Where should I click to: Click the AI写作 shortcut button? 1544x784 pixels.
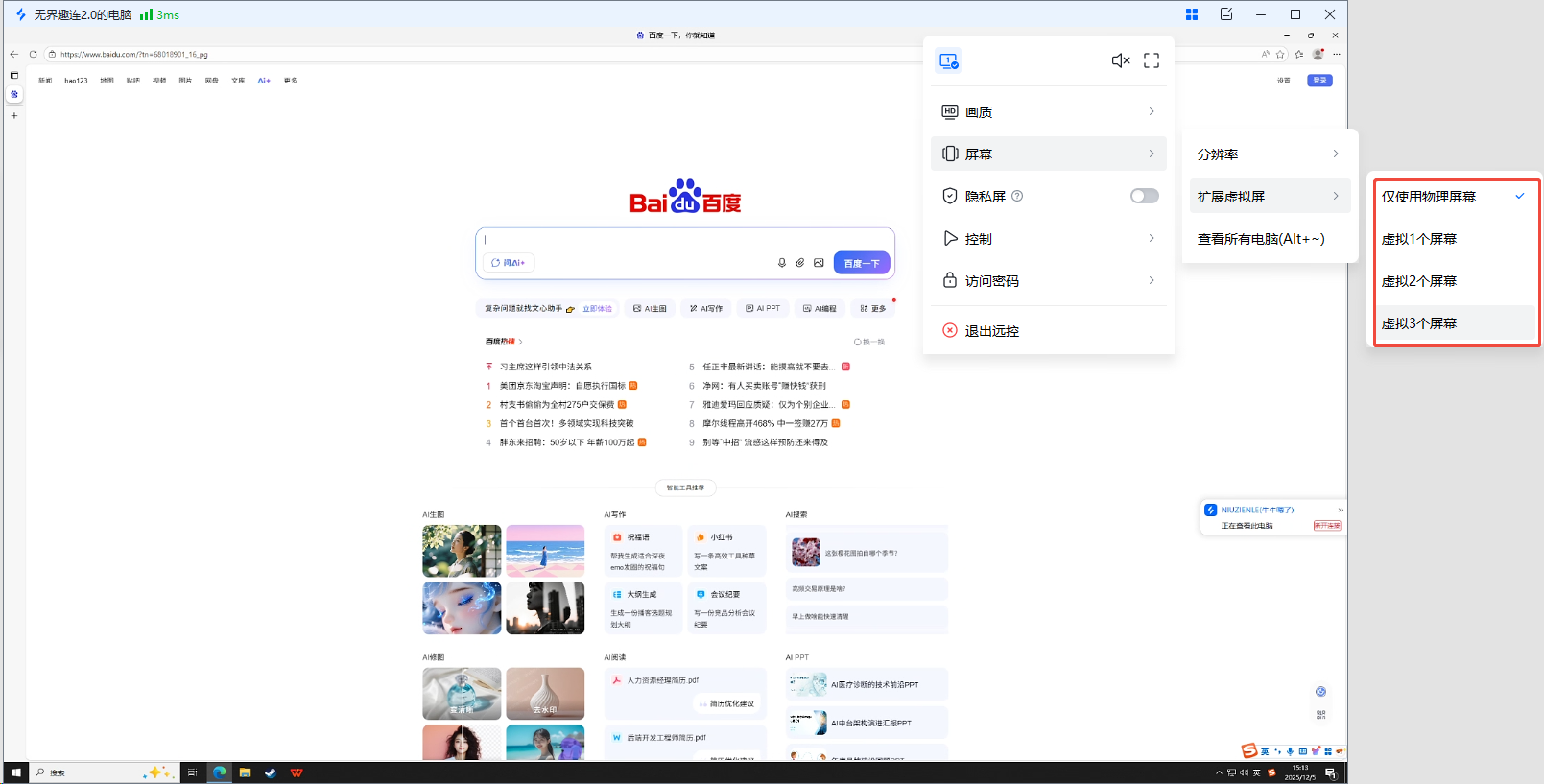(x=706, y=309)
